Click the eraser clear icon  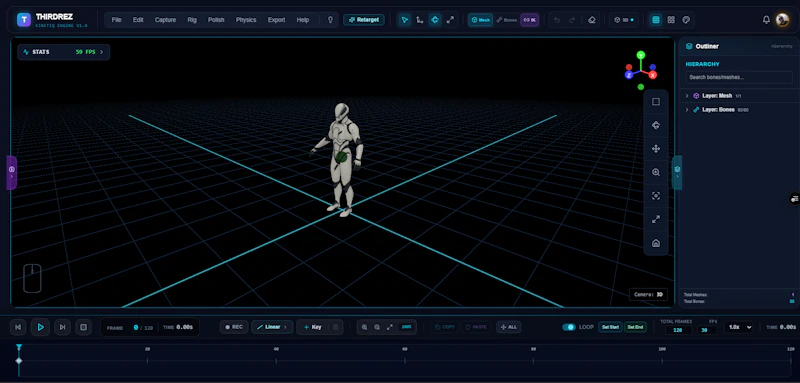[592, 20]
